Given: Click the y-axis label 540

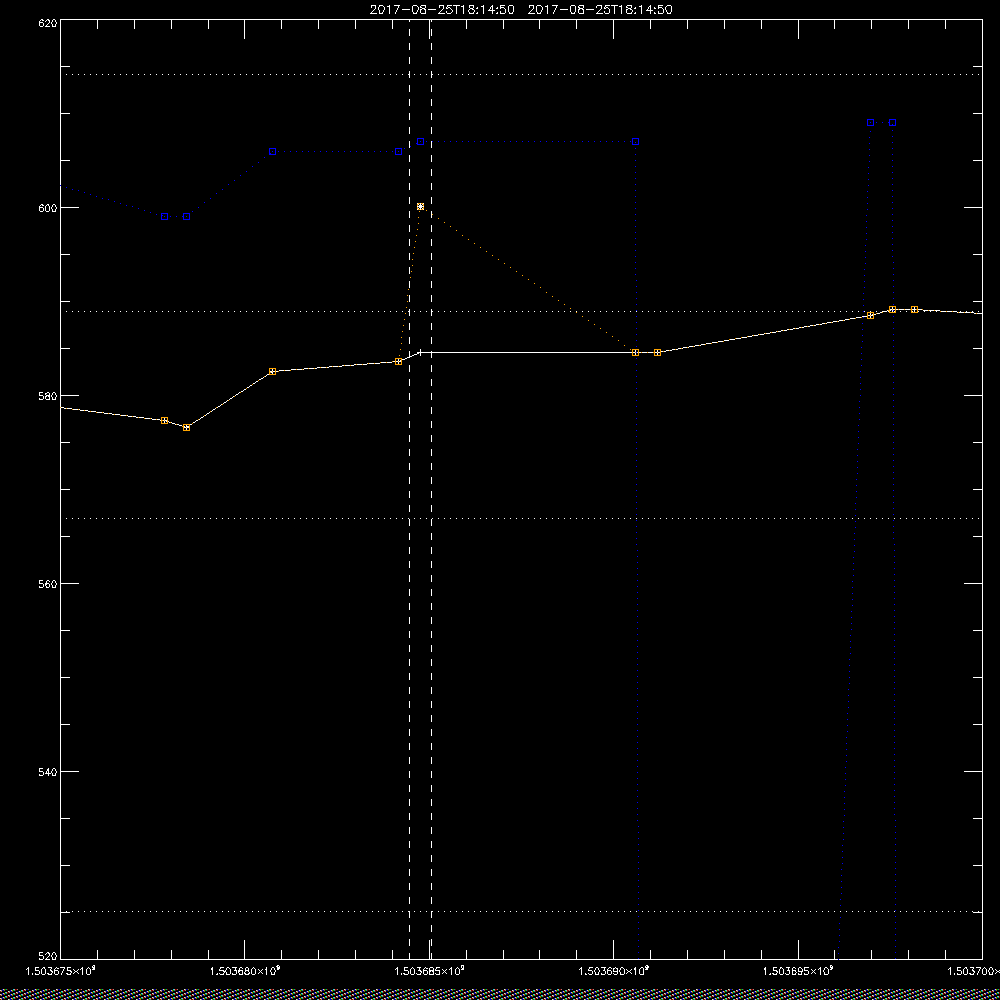Looking at the screenshot, I should [x=49, y=772].
